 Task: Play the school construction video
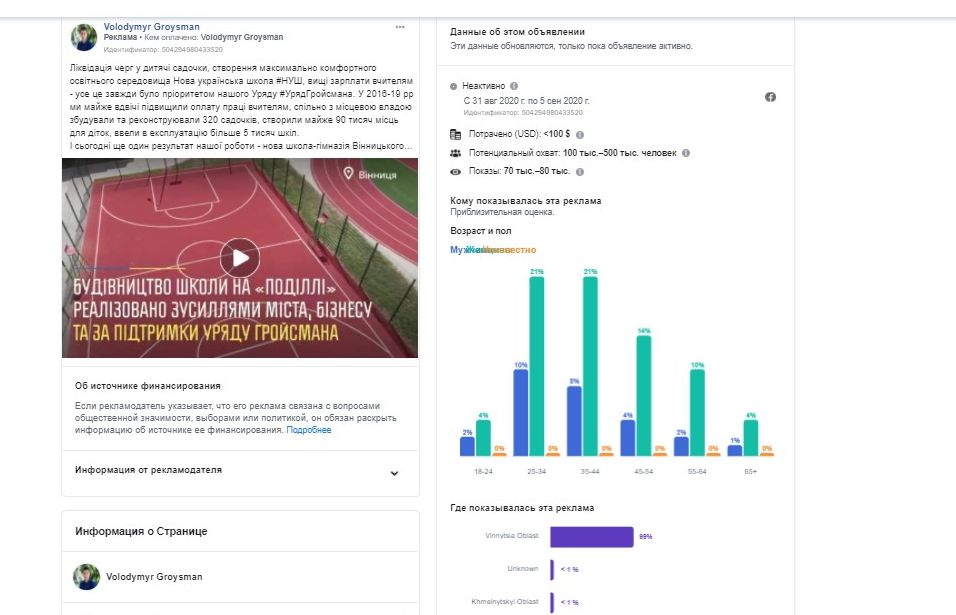tap(240, 258)
